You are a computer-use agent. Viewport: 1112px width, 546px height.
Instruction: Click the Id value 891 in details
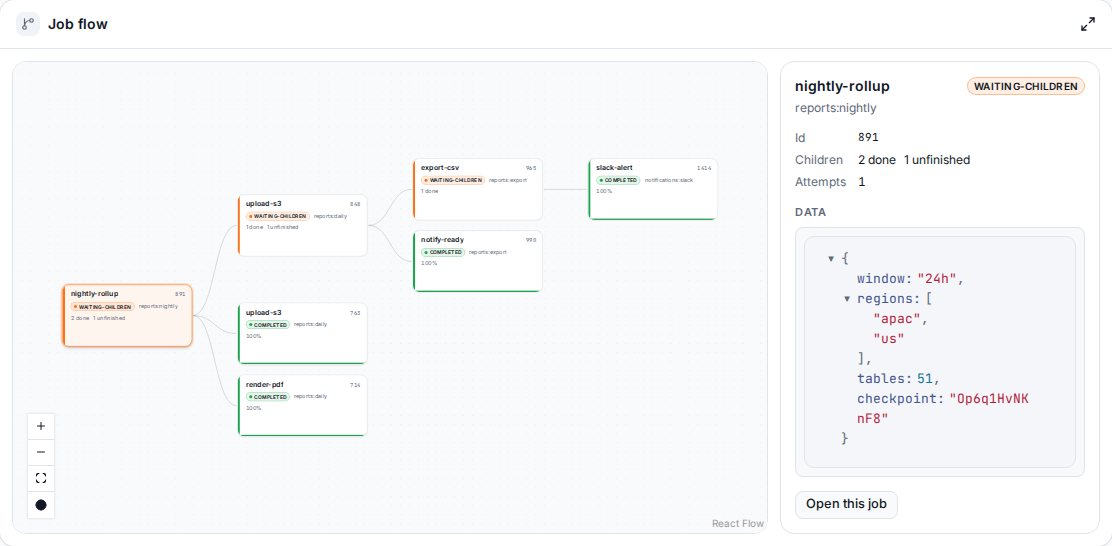868,138
